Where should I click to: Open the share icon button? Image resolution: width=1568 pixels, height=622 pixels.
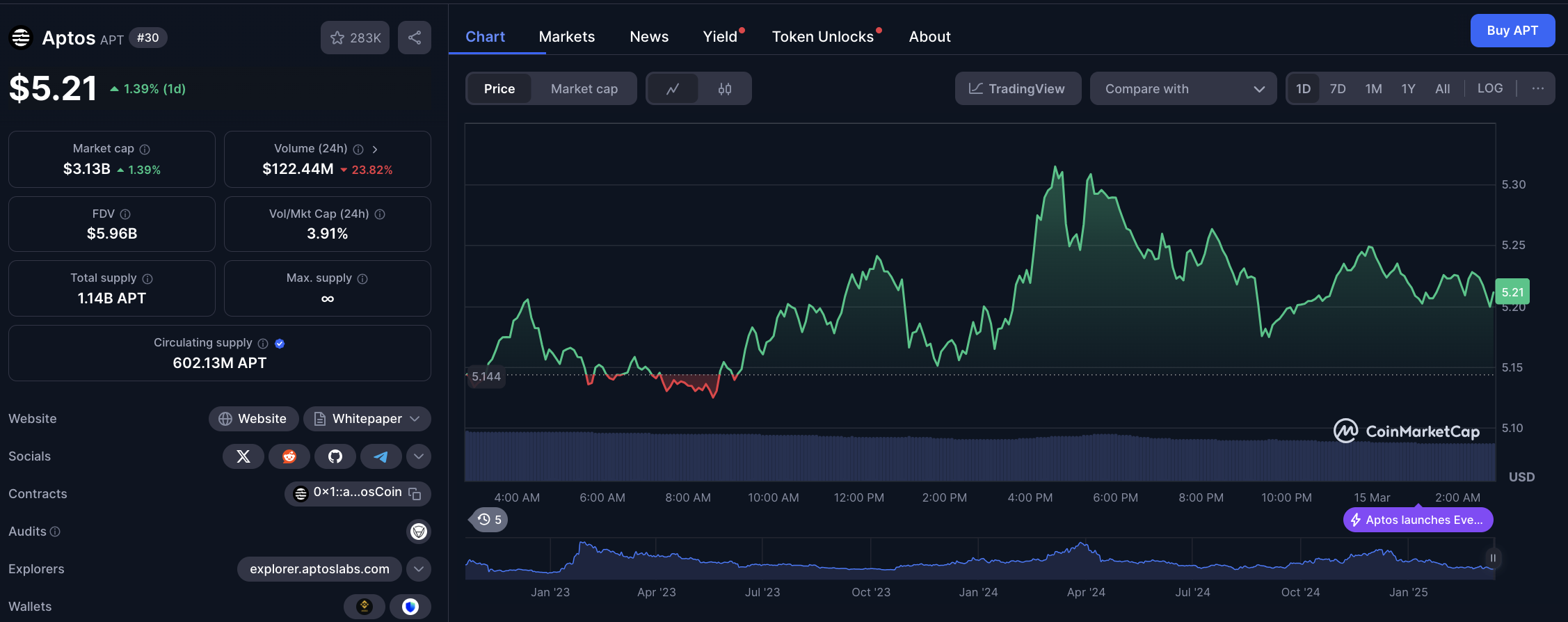coord(415,38)
